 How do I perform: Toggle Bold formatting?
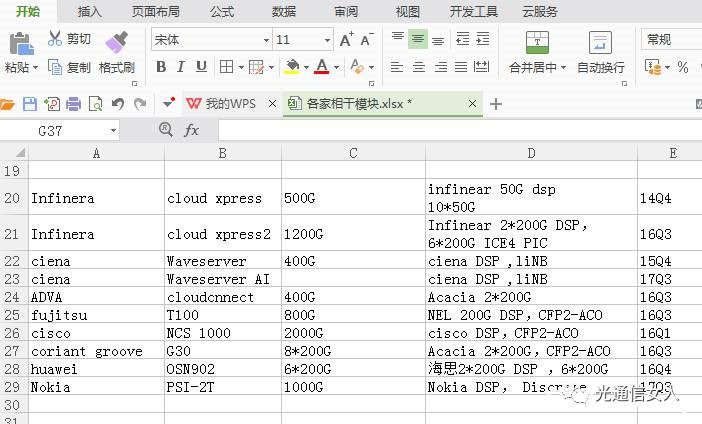pos(161,67)
